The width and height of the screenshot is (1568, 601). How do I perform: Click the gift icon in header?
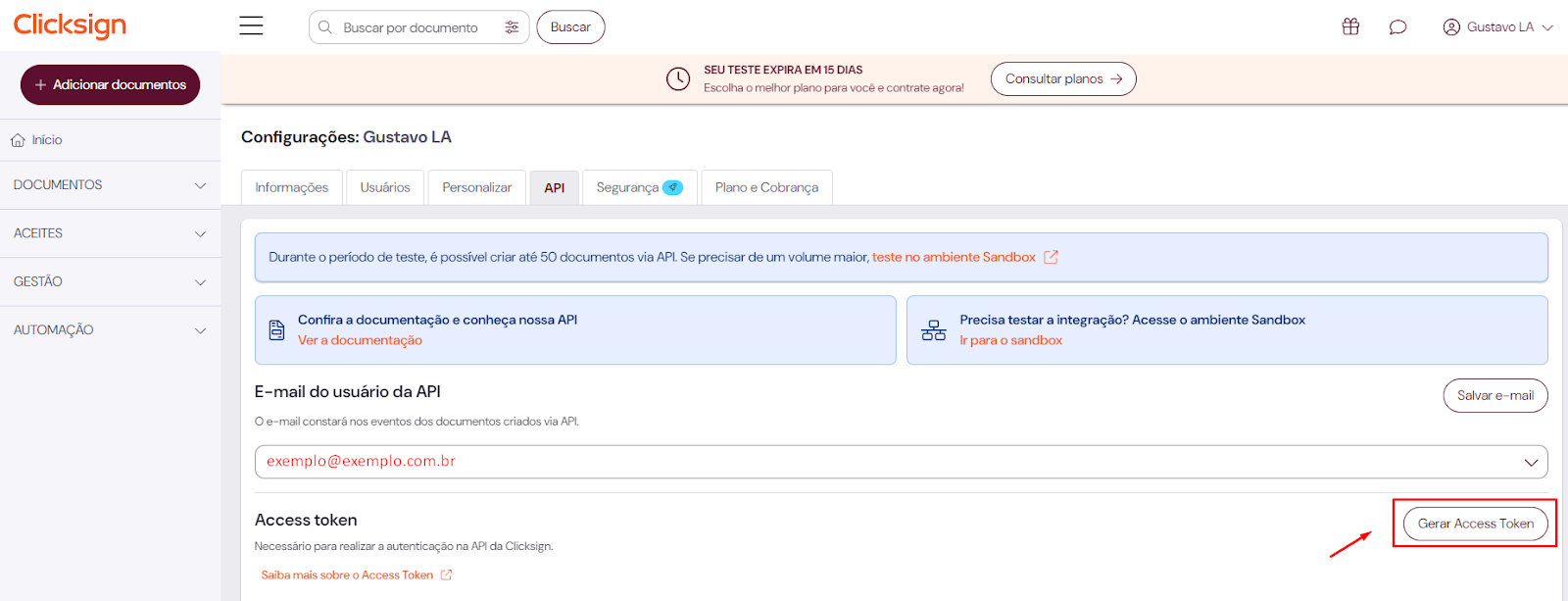(1350, 26)
